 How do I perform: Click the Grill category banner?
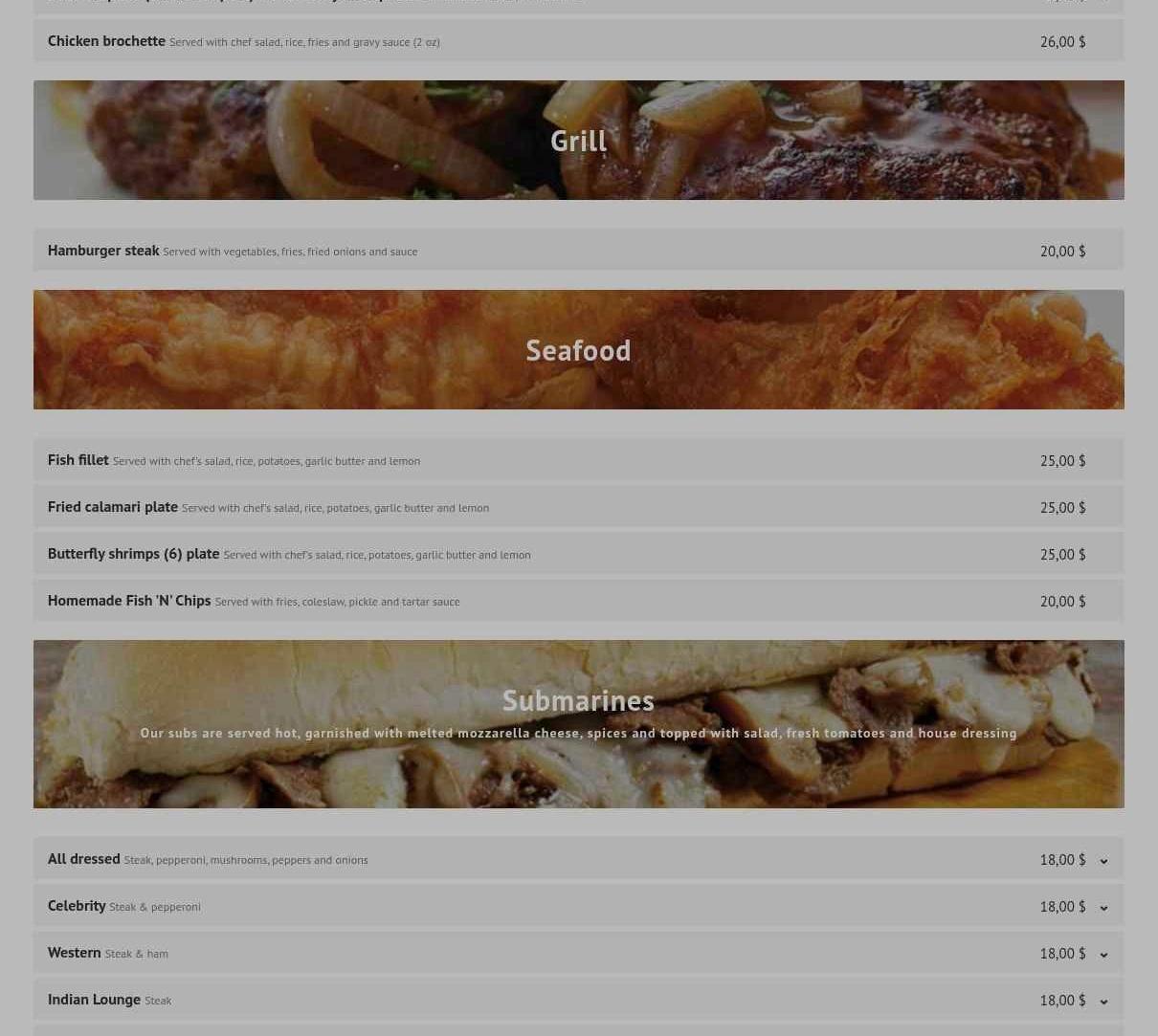click(x=578, y=141)
